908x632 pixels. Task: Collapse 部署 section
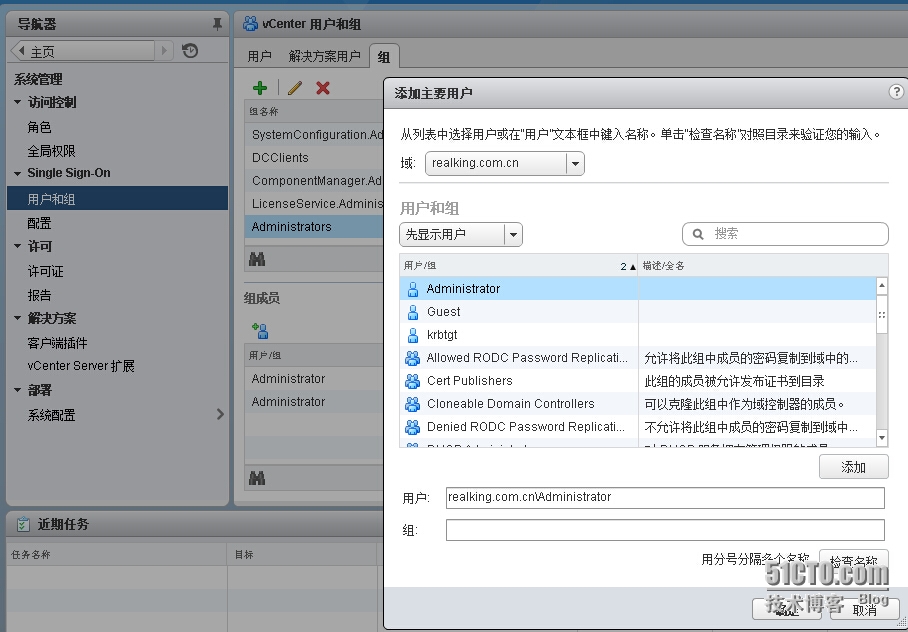(18, 390)
